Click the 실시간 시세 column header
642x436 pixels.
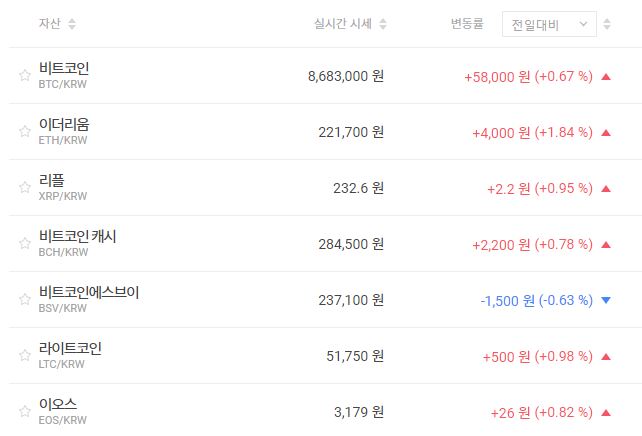point(342,24)
